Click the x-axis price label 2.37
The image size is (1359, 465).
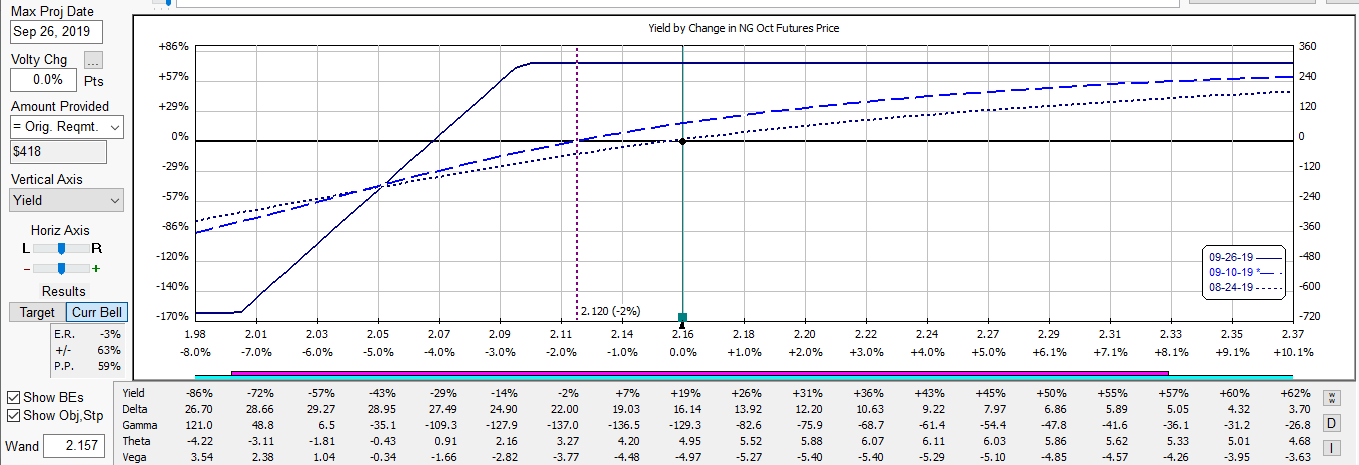[1293, 334]
